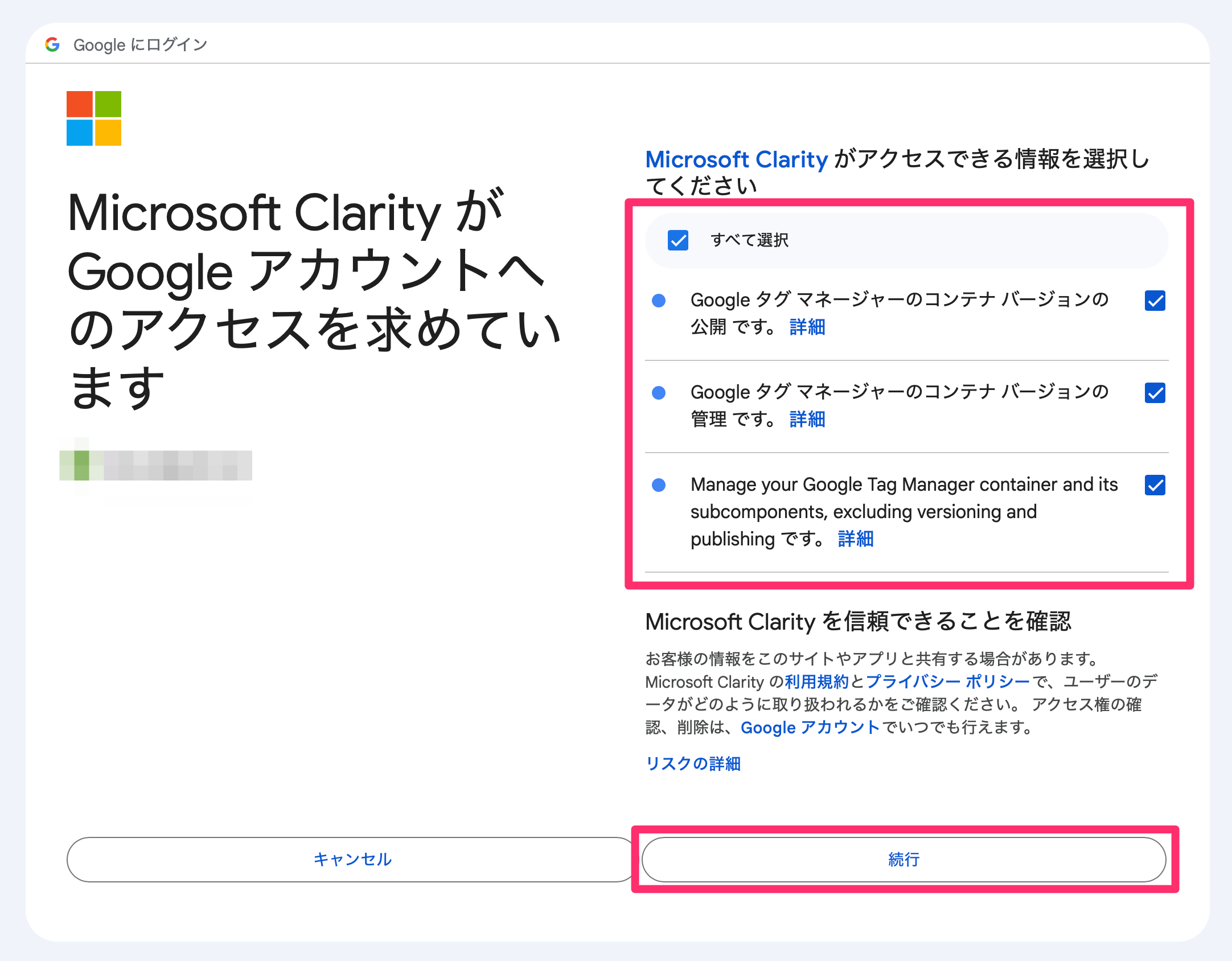This screenshot has height=961, width=1232.
Task: Click the blurred account chip on the left
Action: click(x=156, y=466)
